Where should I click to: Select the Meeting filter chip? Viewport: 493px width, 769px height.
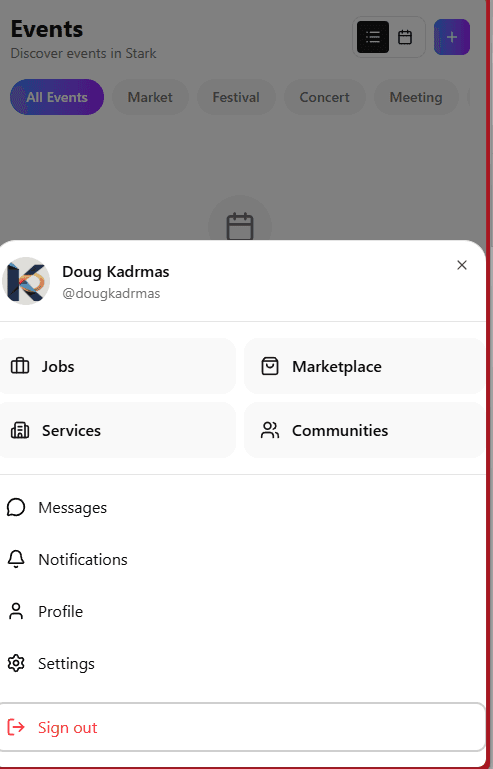[x=416, y=97]
